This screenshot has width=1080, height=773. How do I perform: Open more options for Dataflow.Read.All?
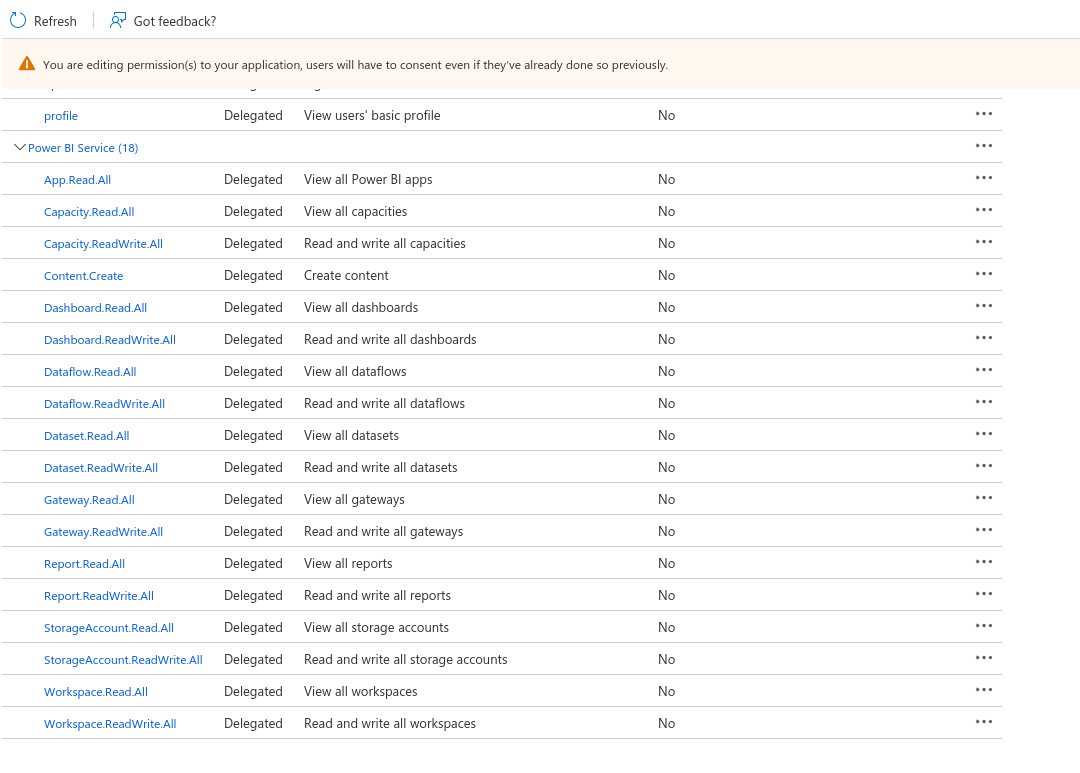[x=984, y=370]
